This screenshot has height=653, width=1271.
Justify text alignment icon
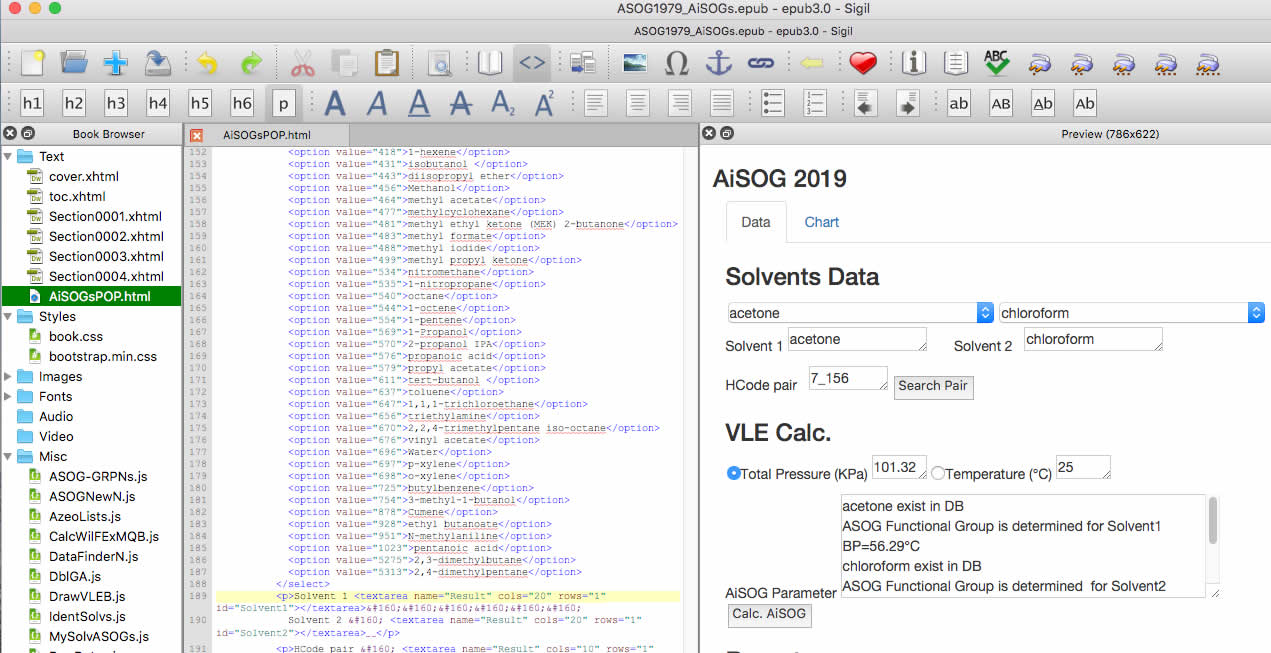point(722,103)
